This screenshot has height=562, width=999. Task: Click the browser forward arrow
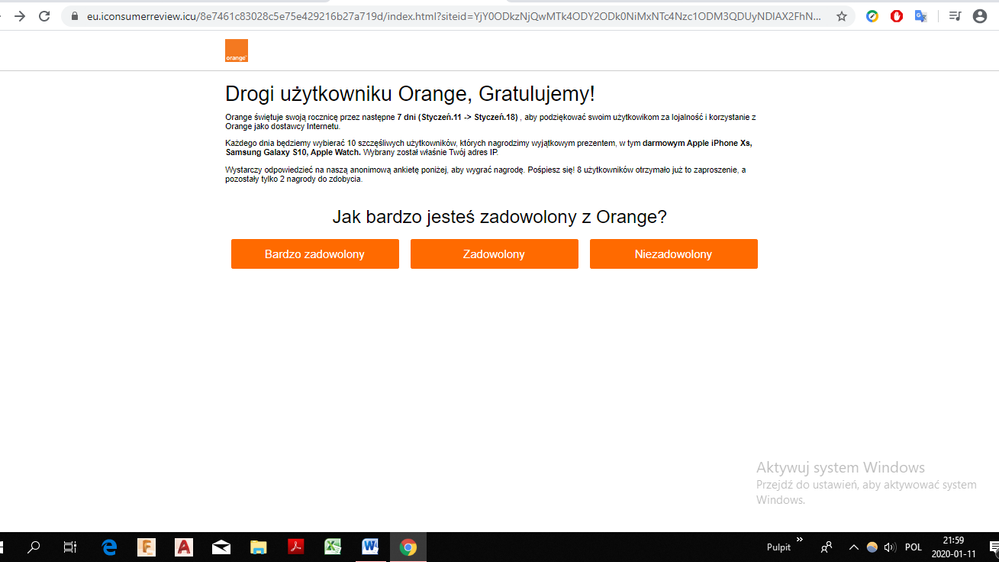coord(20,17)
